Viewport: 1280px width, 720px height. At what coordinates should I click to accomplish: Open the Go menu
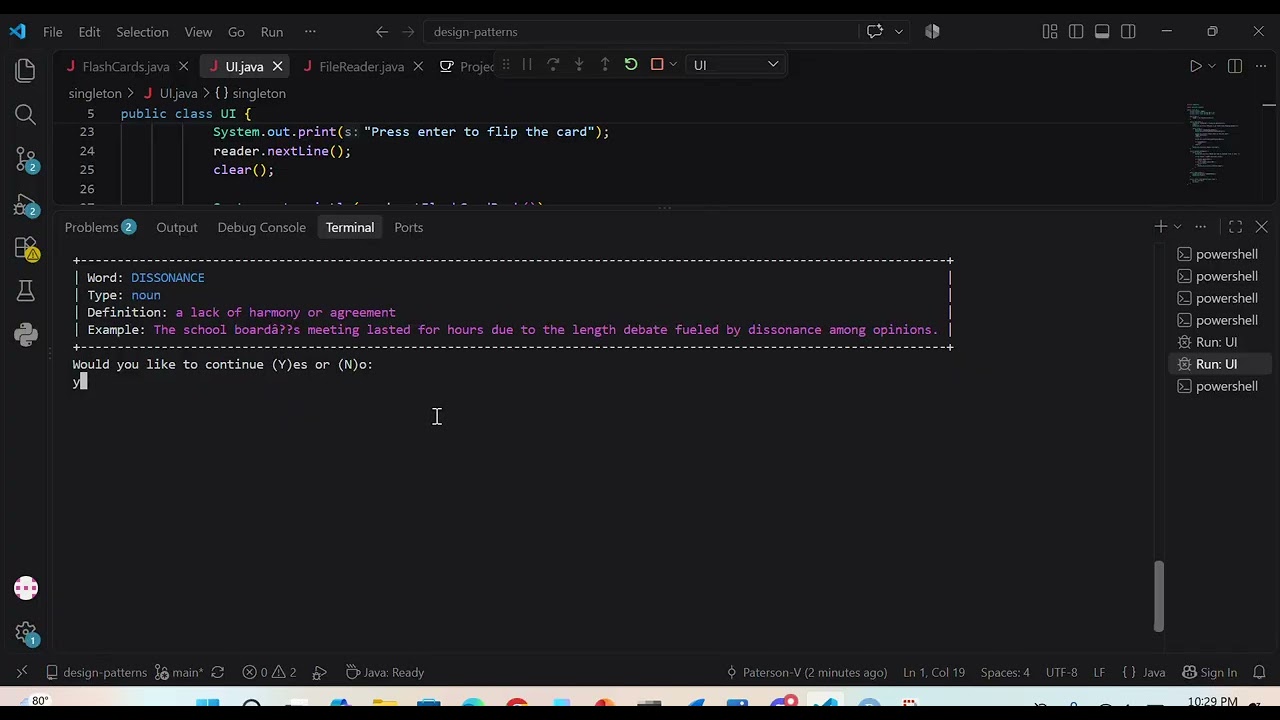(236, 32)
